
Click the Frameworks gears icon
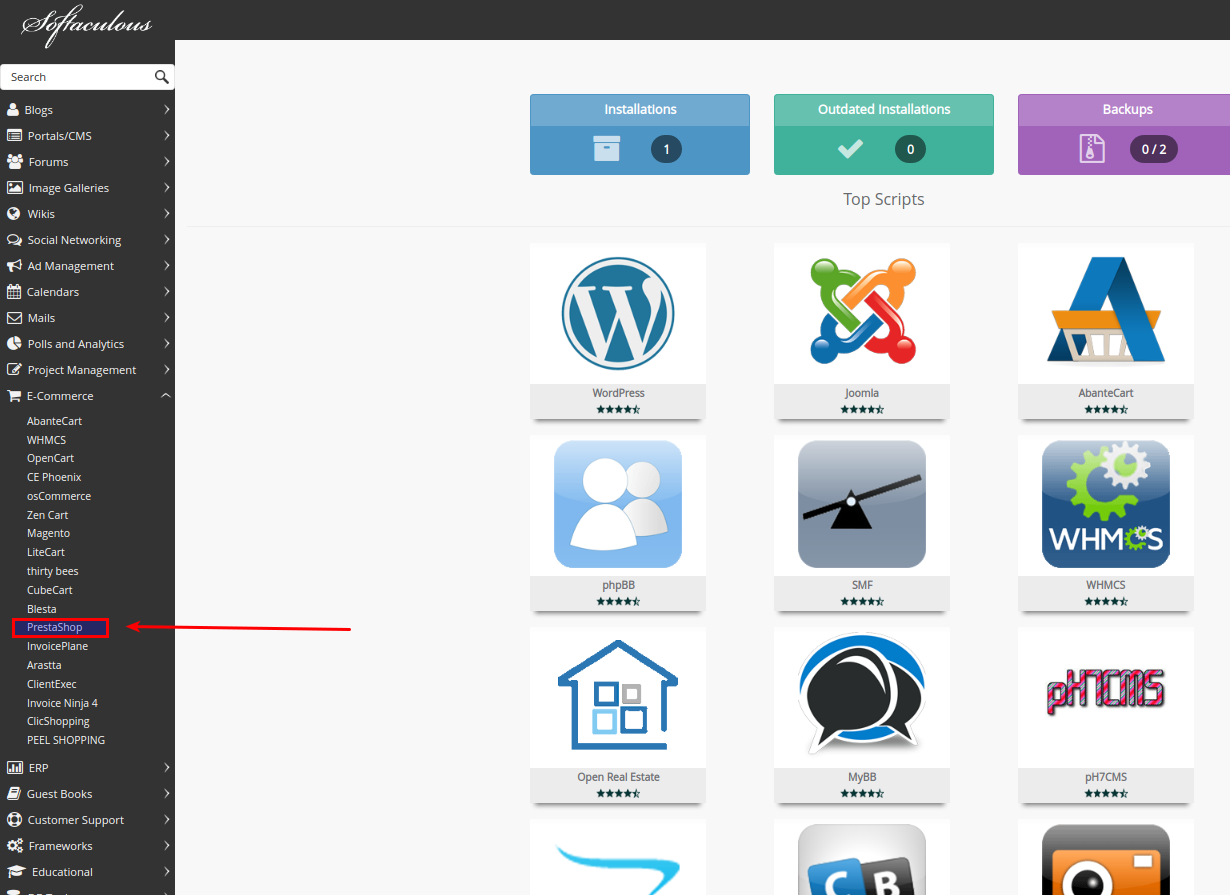tap(14, 846)
